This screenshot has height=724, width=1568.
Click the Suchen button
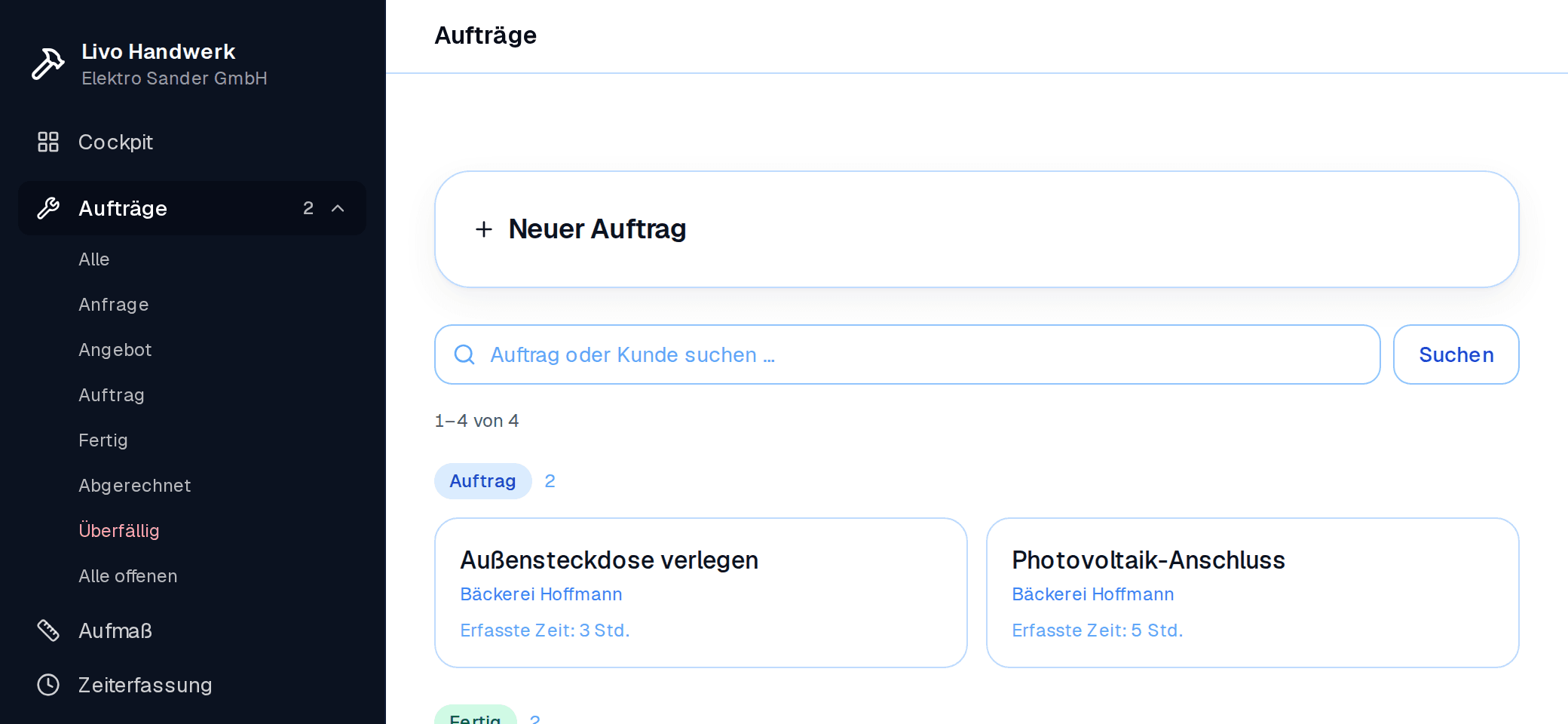tap(1456, 354)
